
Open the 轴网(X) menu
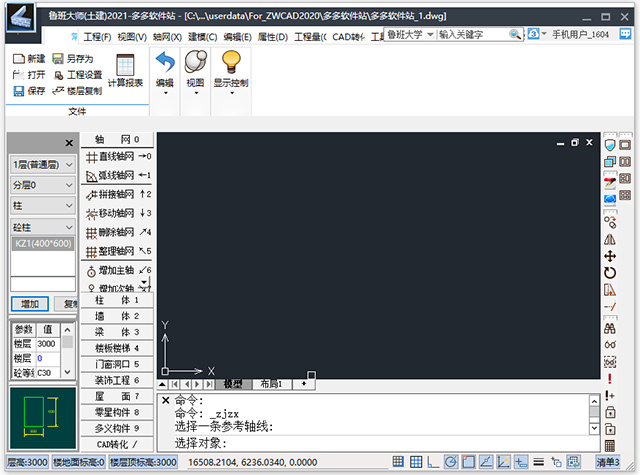(x=167, y=37)
